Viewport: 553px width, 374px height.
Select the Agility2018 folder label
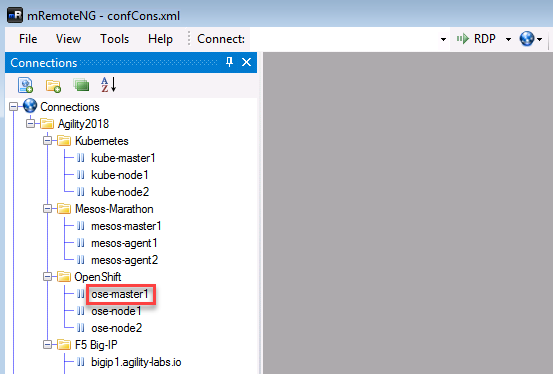coord(83,124)
